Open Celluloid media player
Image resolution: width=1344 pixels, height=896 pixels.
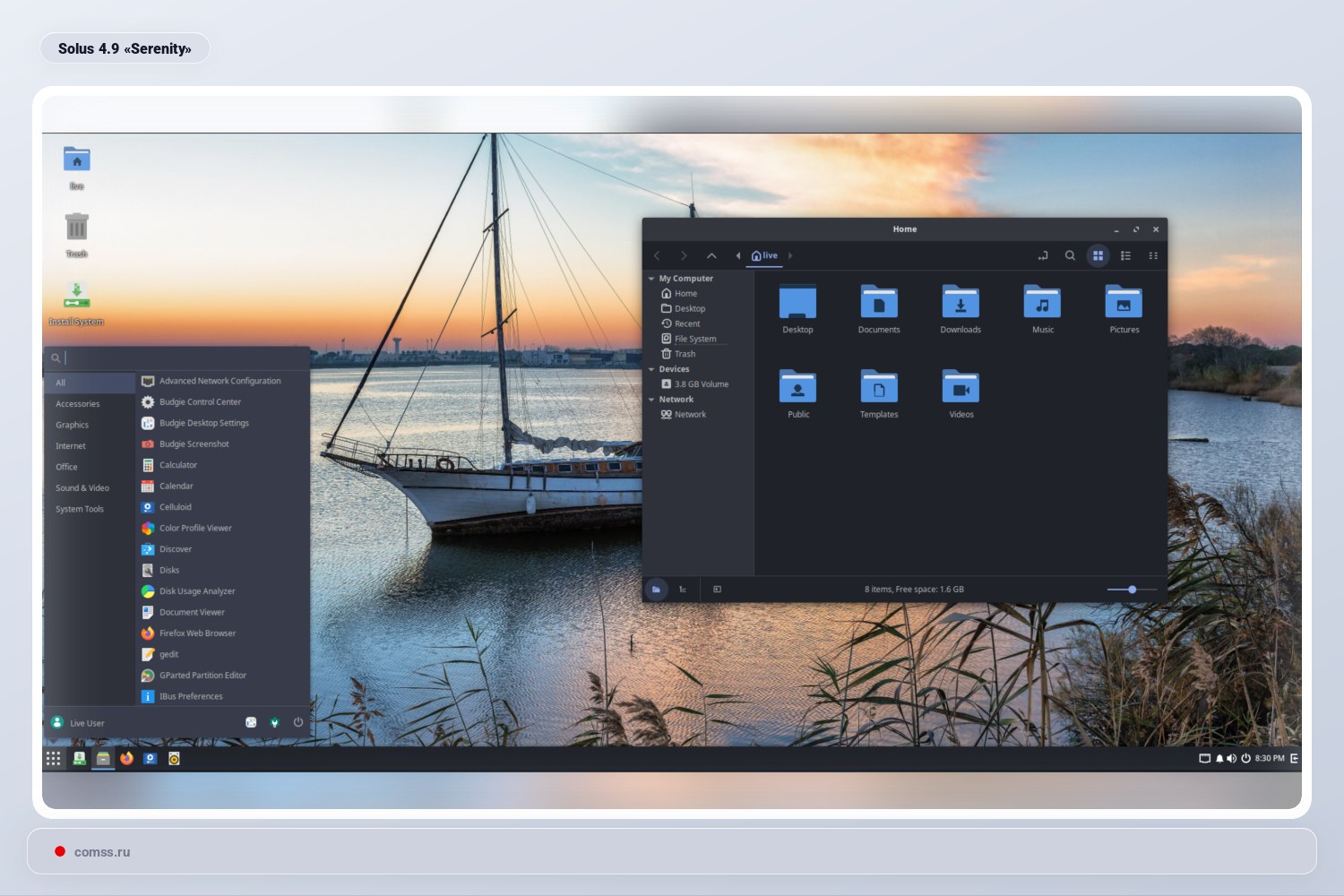coord(174,506)
